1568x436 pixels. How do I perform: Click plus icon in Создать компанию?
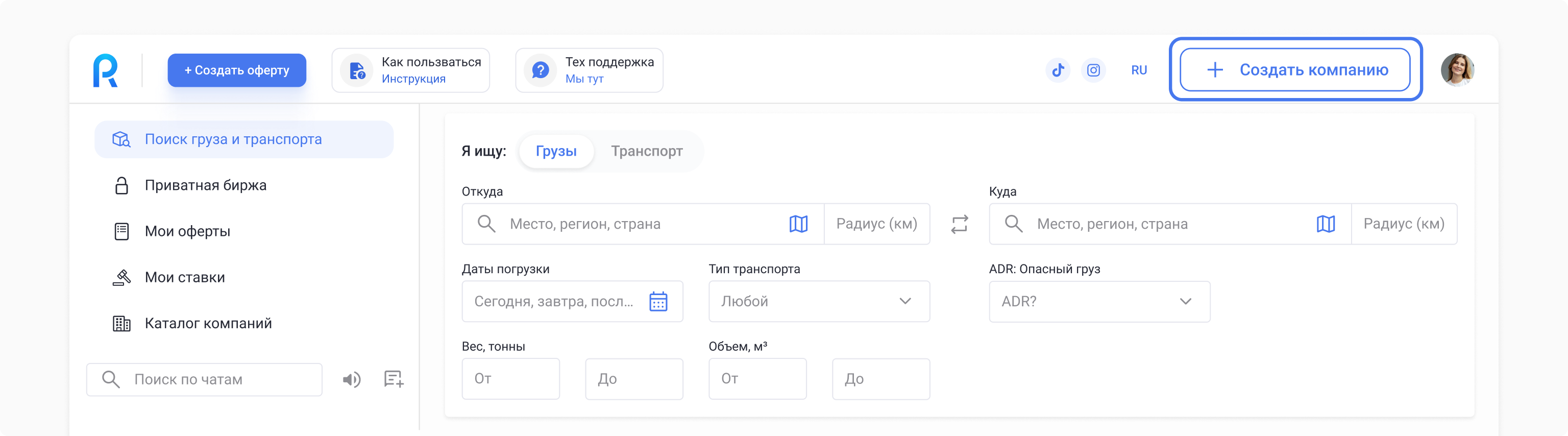[x=1214, y=70]
